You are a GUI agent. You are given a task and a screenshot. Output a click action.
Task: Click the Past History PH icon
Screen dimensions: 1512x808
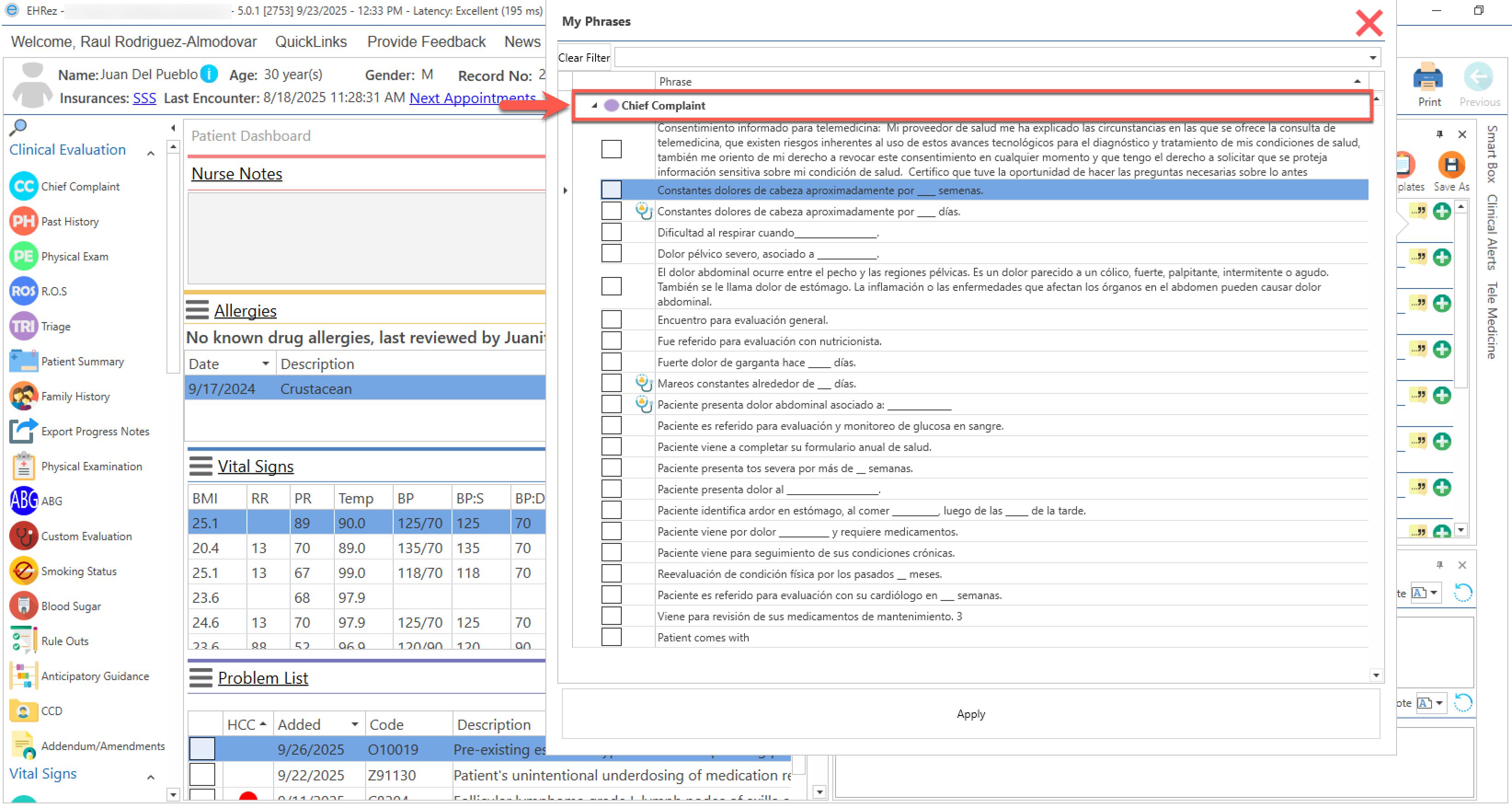[23, 221]
